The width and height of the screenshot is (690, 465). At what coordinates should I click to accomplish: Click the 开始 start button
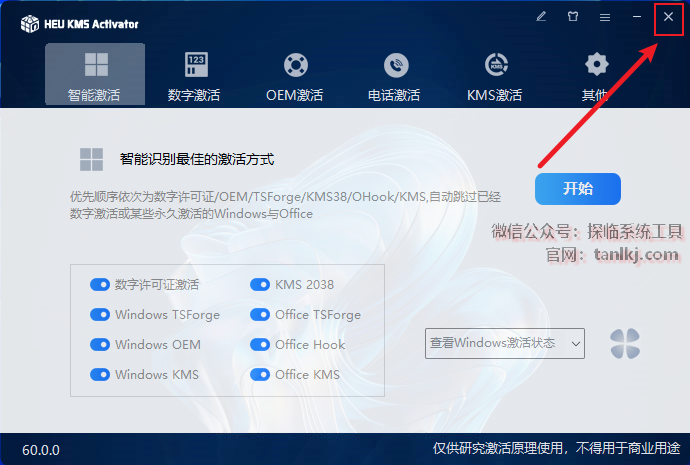tap(578, 189)
